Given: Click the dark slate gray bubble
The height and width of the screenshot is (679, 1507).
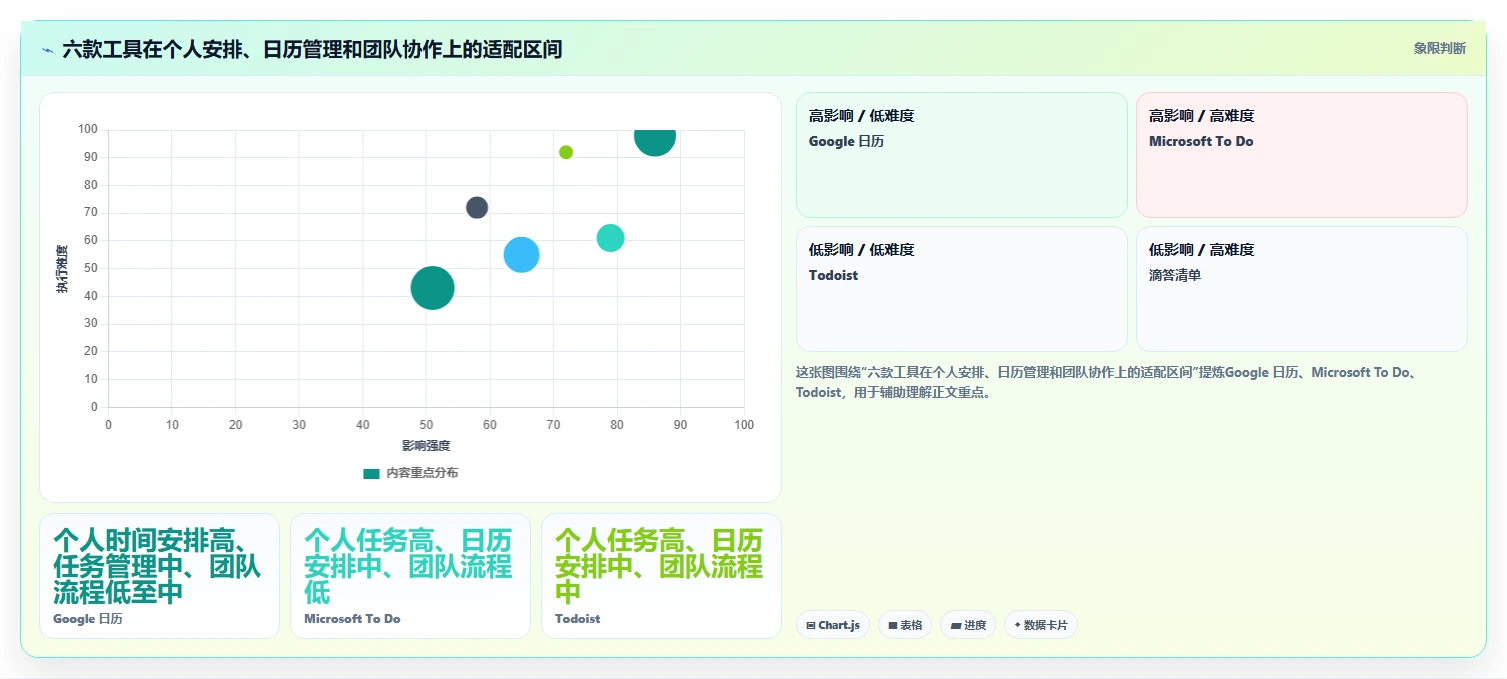Looking at the screenshot, I should (x=477, y=208).
